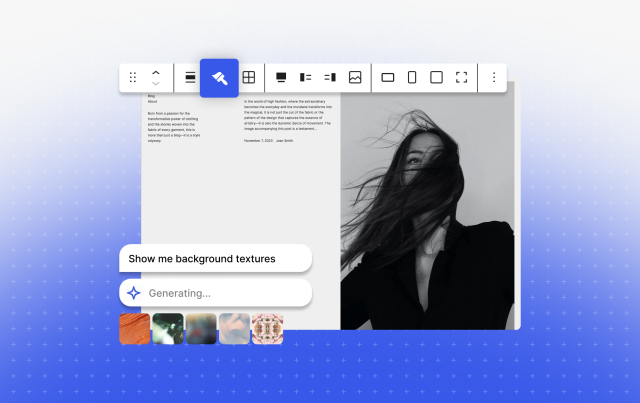Open the three-dot more options menu
The height and width of the screenshot is (403, 640).
(x=493, y=77)
